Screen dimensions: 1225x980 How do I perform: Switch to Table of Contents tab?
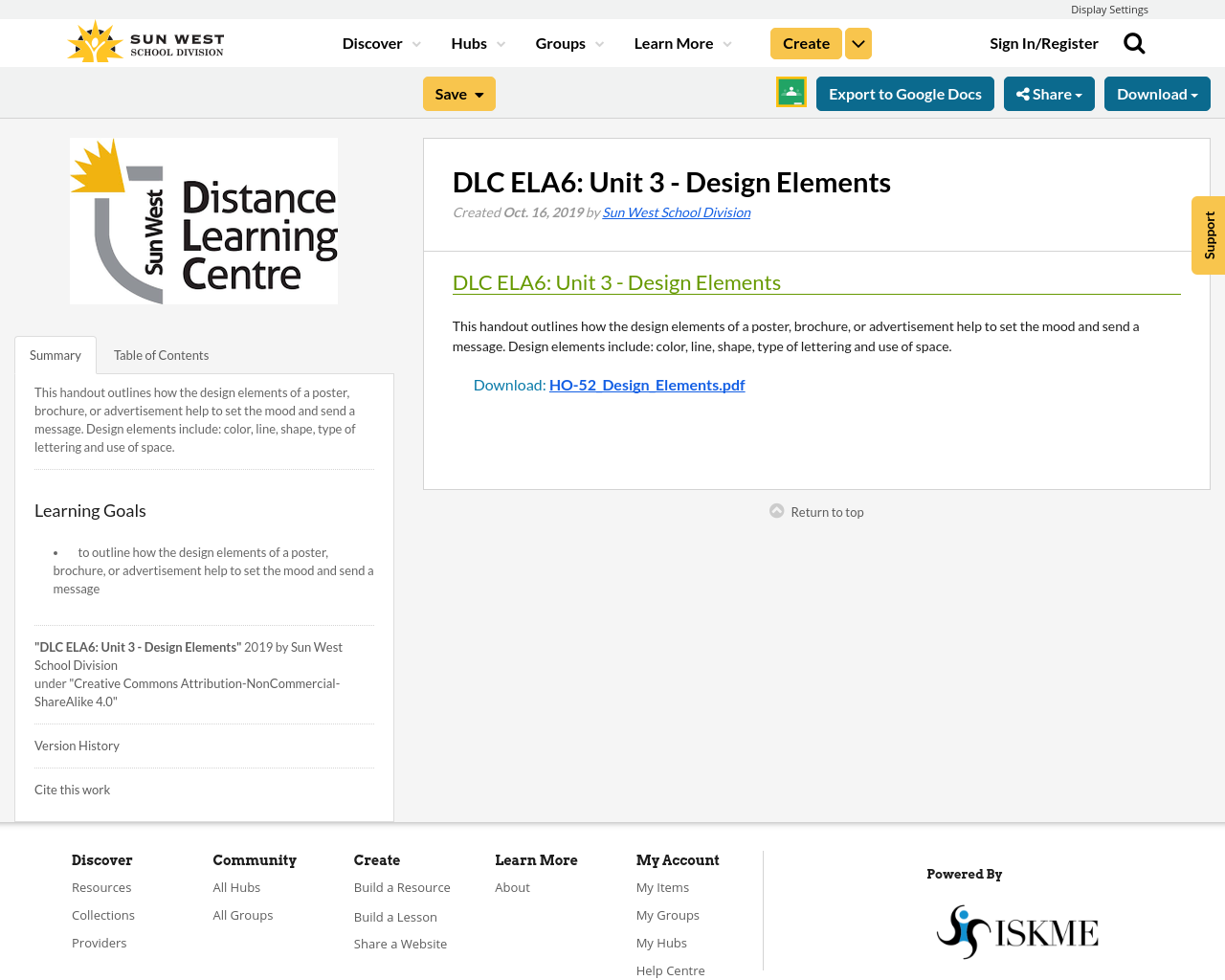click(161, 353)
